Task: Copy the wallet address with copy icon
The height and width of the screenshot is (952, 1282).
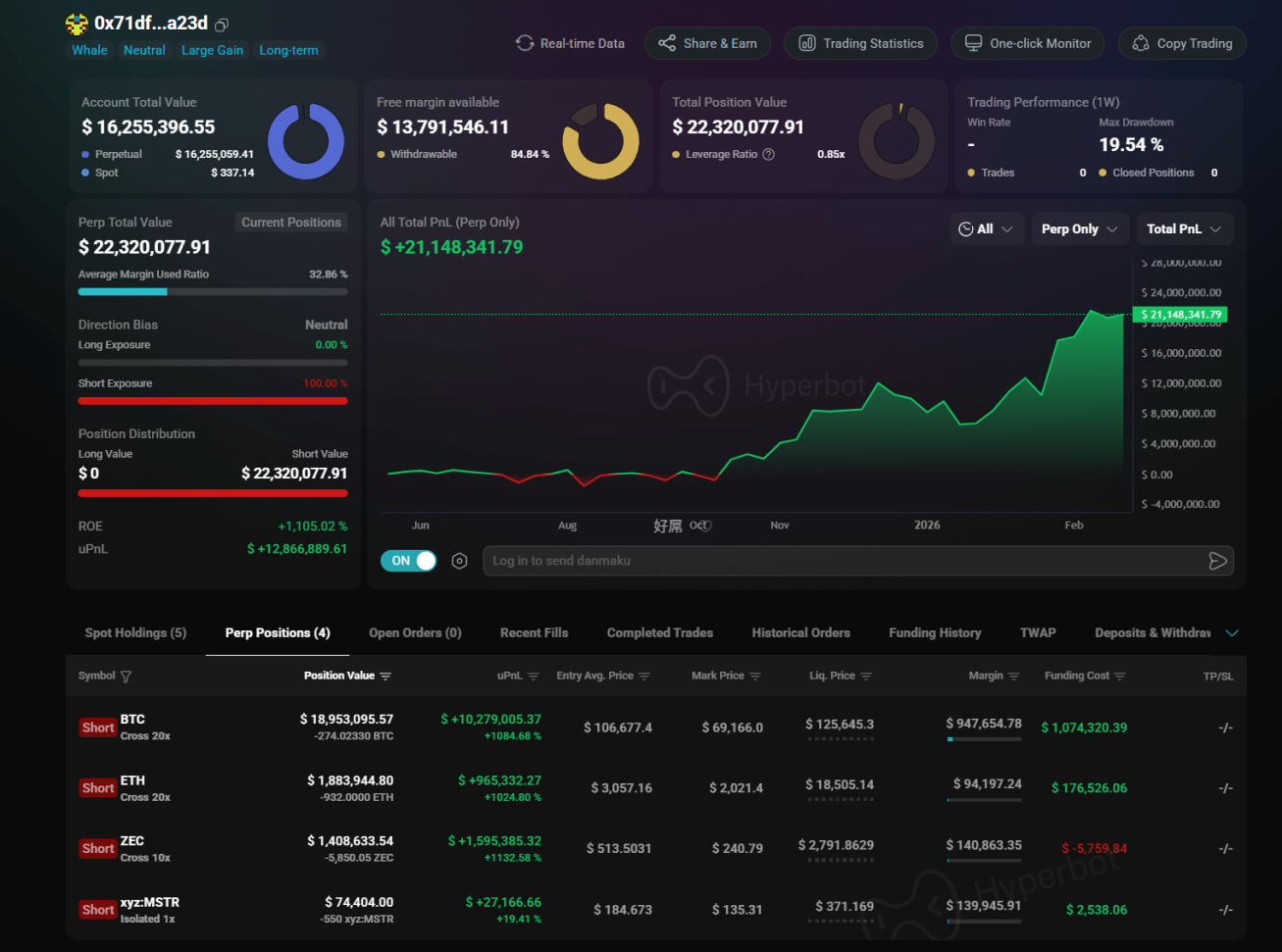Action: pyautogui.click(x=222, y=25)
